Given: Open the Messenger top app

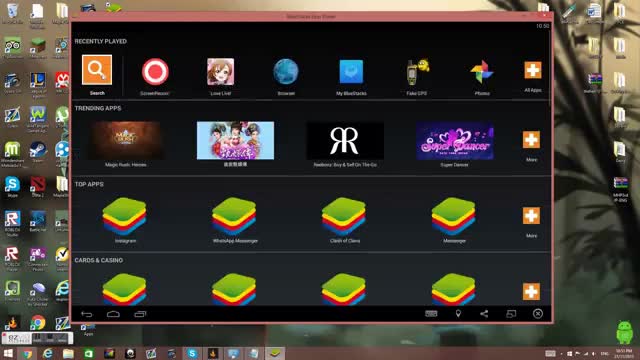Looking at the screenshot, I should (x=453, y=216).
